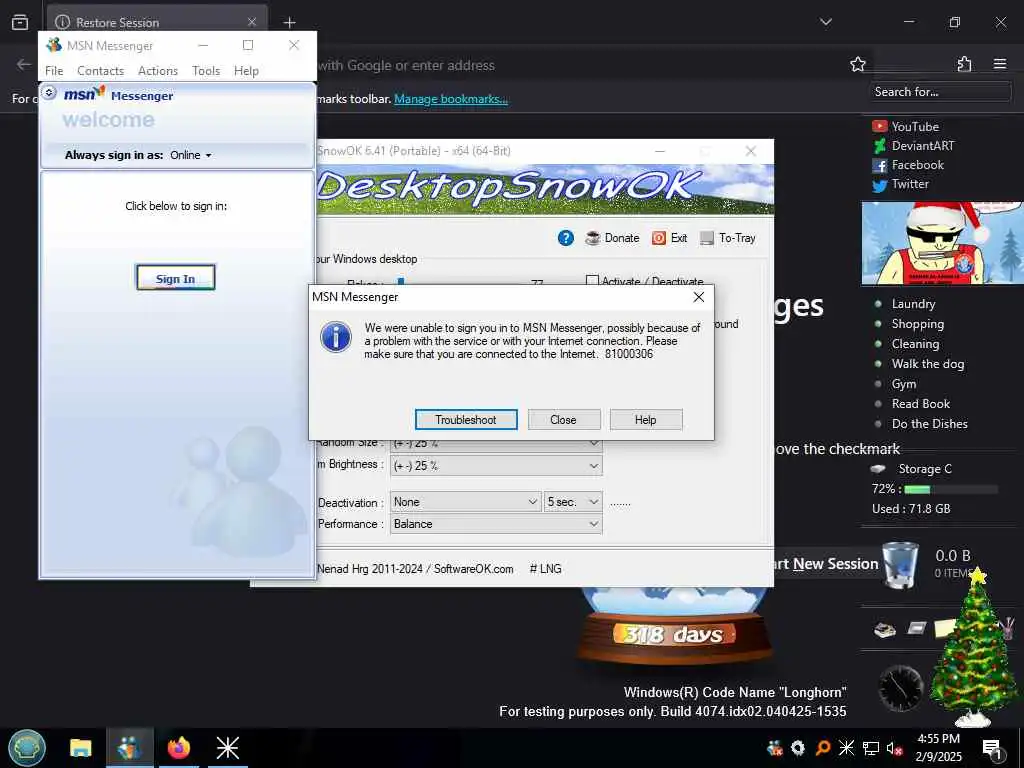Image resolution: width=1024 pixels, height=768 pixels.
Task: Open Firefox extensions puzzle icon
Action: (964, 64)
